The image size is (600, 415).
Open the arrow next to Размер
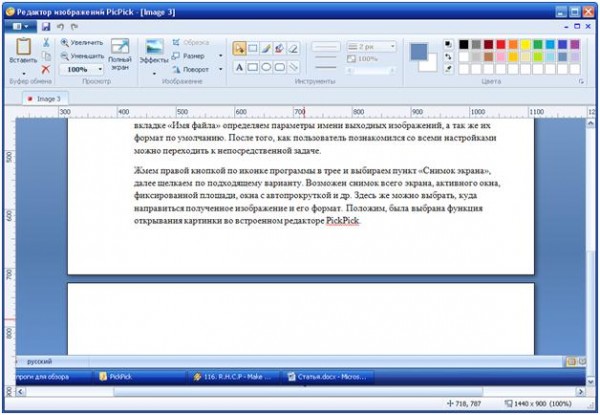(220, 56)
